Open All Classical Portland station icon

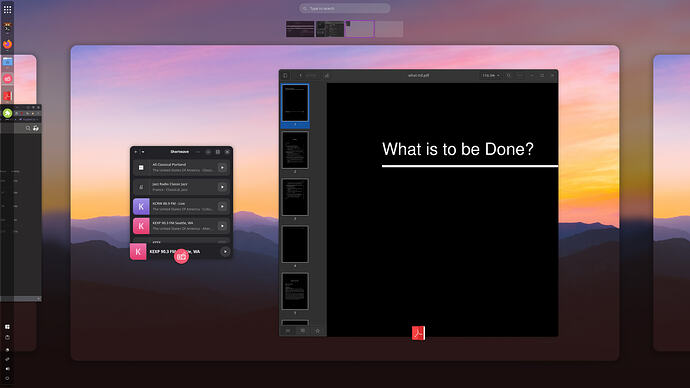141,168
